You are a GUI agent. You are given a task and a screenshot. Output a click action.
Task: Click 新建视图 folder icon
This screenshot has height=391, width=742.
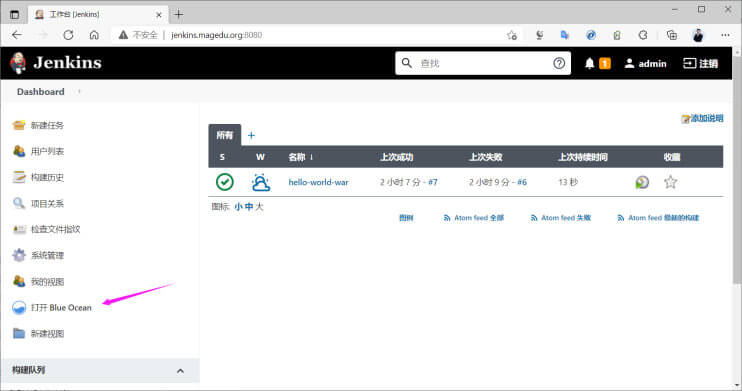[x=19, y=333]
